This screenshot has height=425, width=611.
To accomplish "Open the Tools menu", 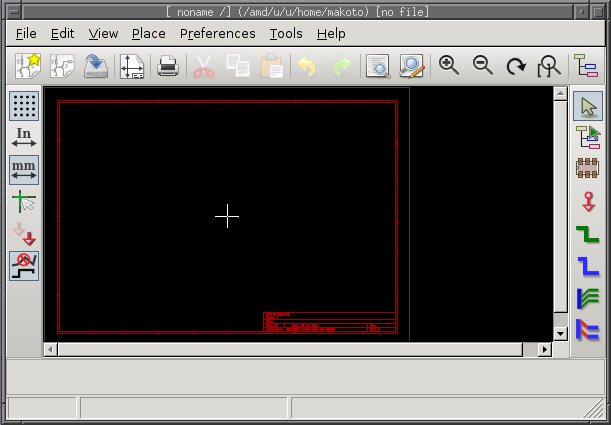I will [286, 33].
